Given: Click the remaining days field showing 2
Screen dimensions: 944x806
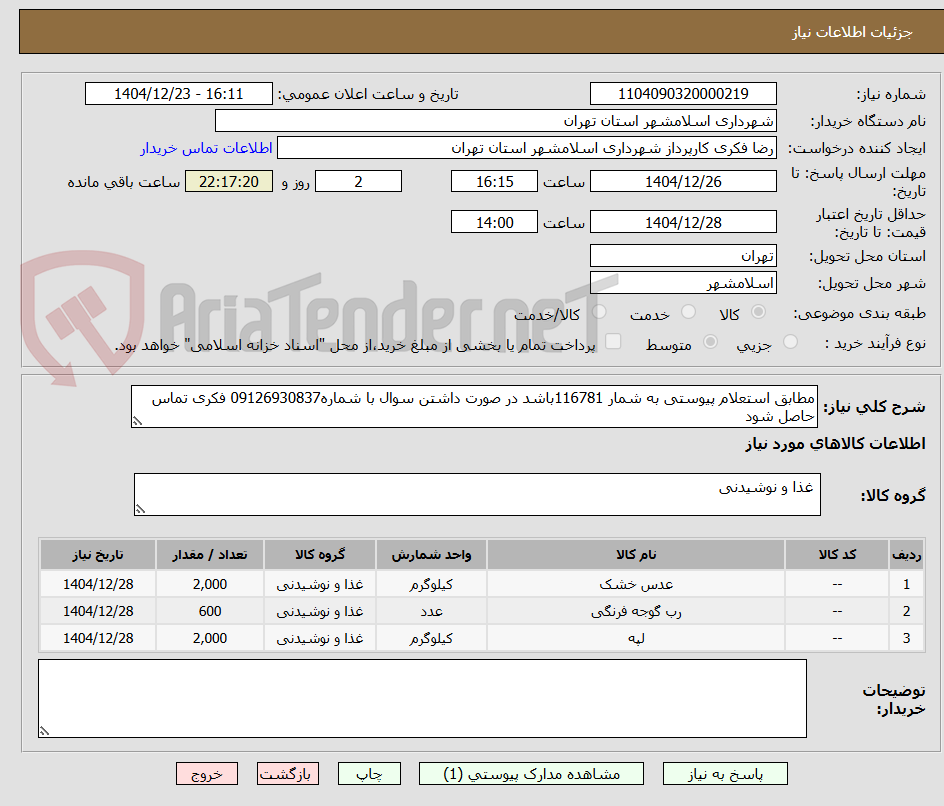Looking at the screenshot, I should click(x=358, y=181).
